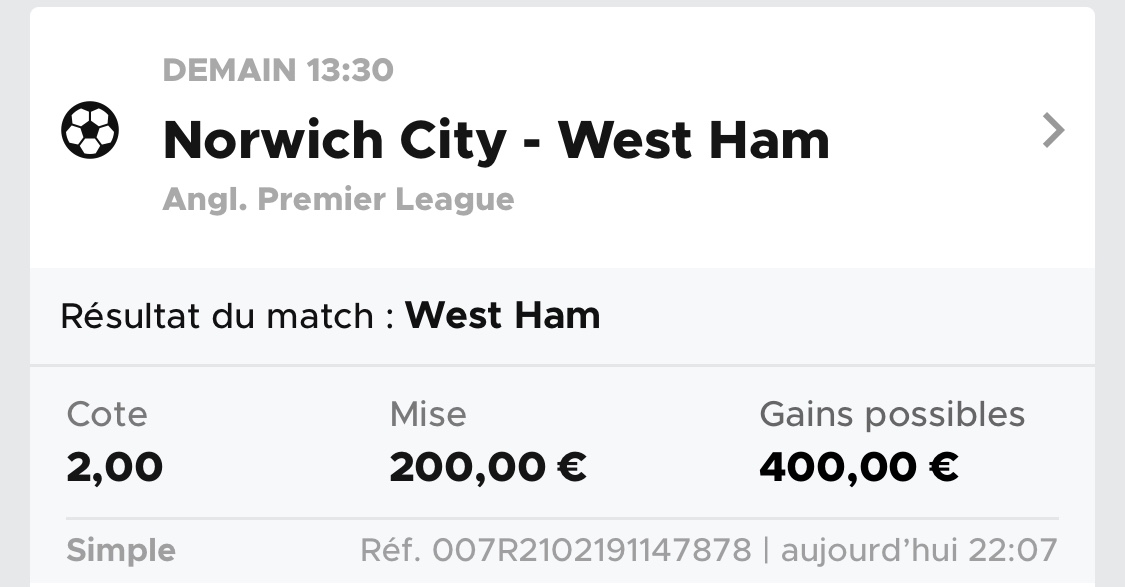Image resolution: width=1125 pixels, height=587 pixels.
Task: Click the 200,00 € stake amount
Action: (488, 466)
